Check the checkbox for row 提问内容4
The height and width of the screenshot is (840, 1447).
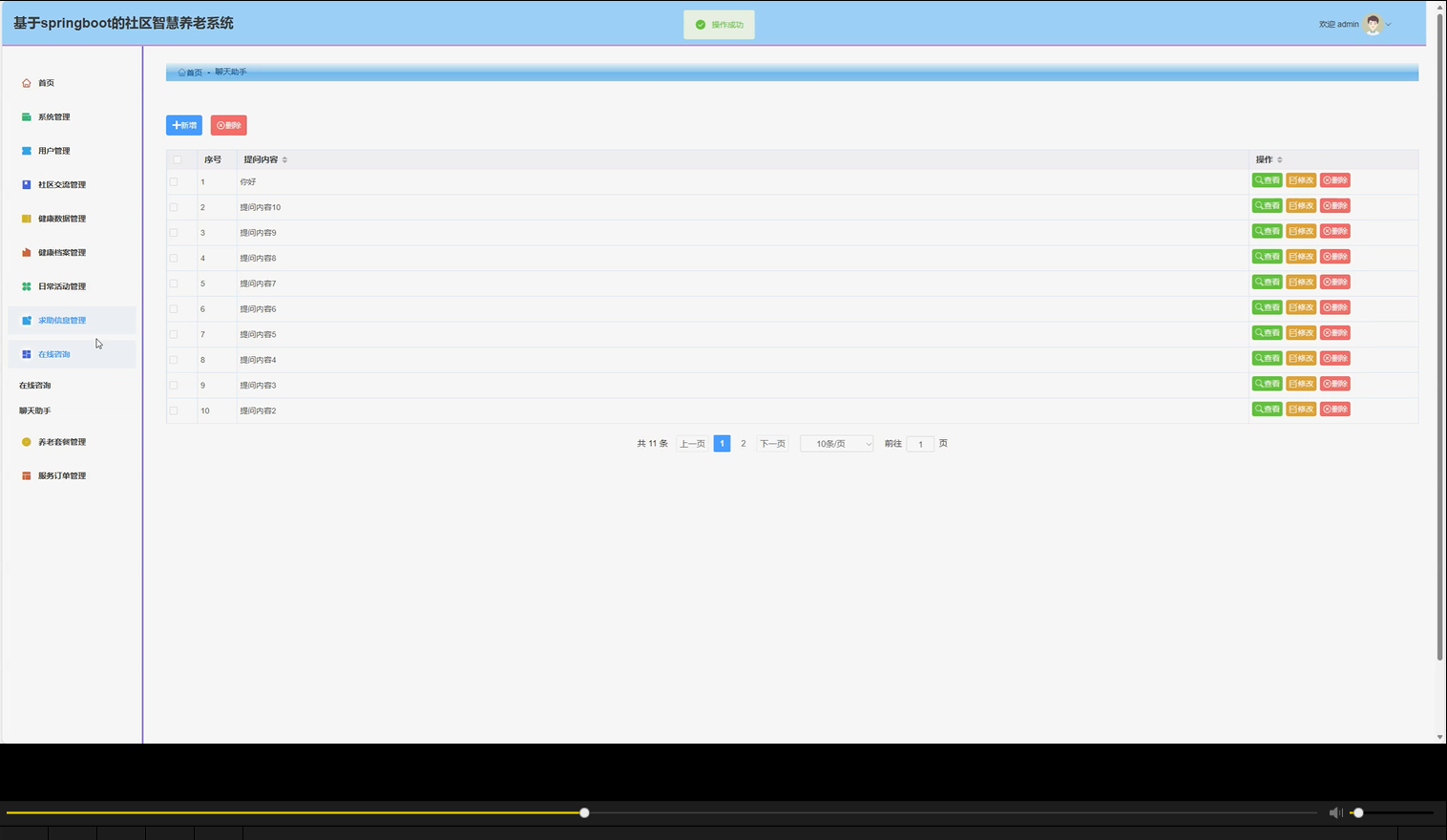(174, 360)
